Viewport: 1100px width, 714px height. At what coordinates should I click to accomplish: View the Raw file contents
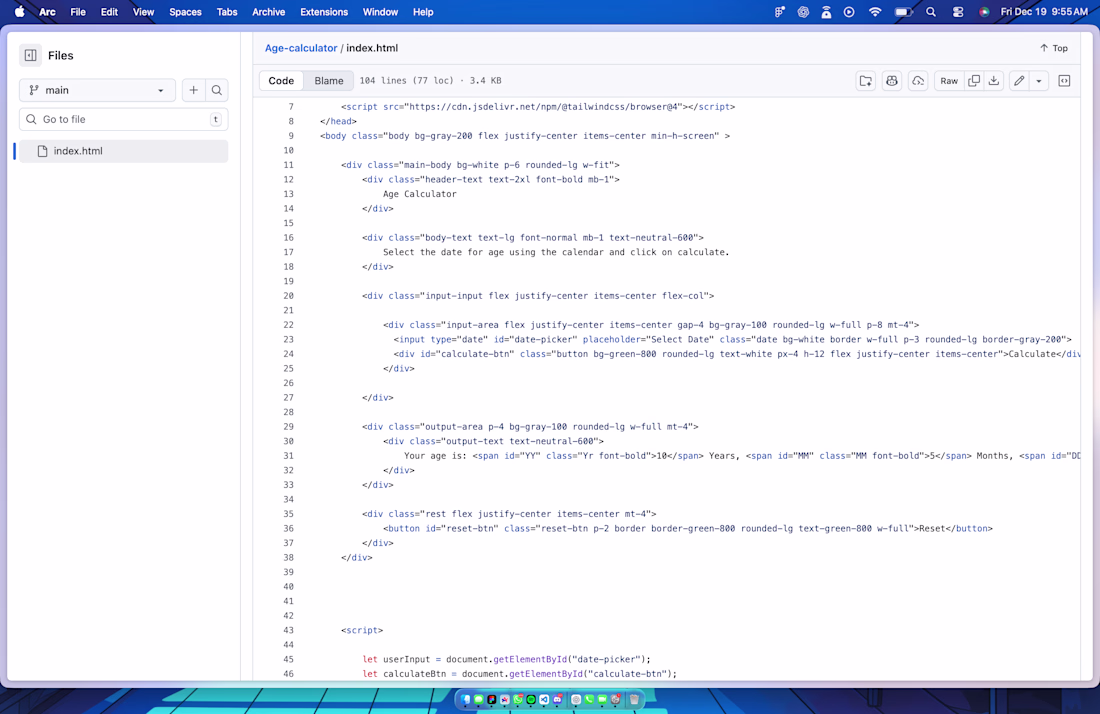tap(949, 81)
